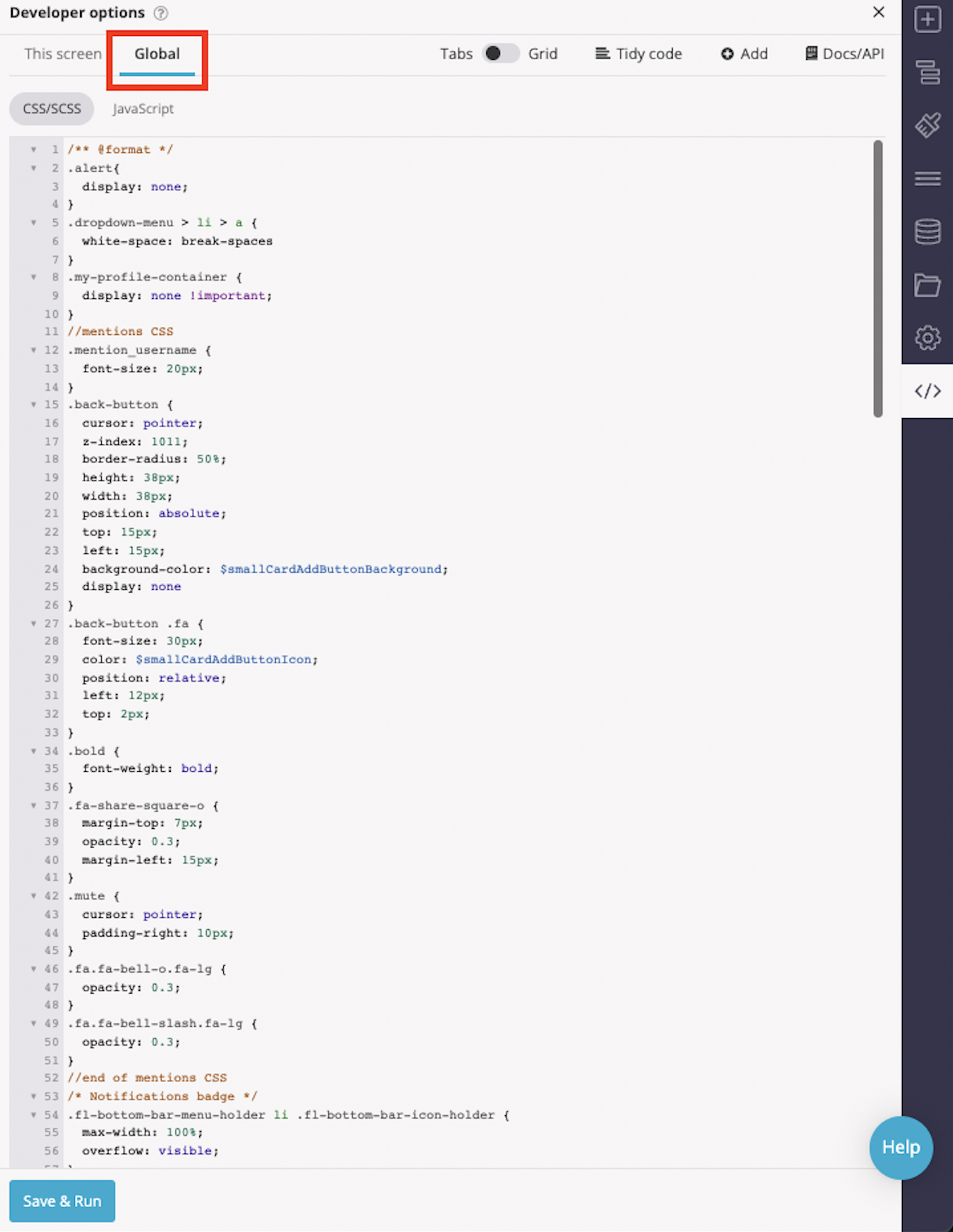Collapse the .mention_username rule at line 12
Image resolution: width=953 pixels, height=1232 pixels.
34,350
